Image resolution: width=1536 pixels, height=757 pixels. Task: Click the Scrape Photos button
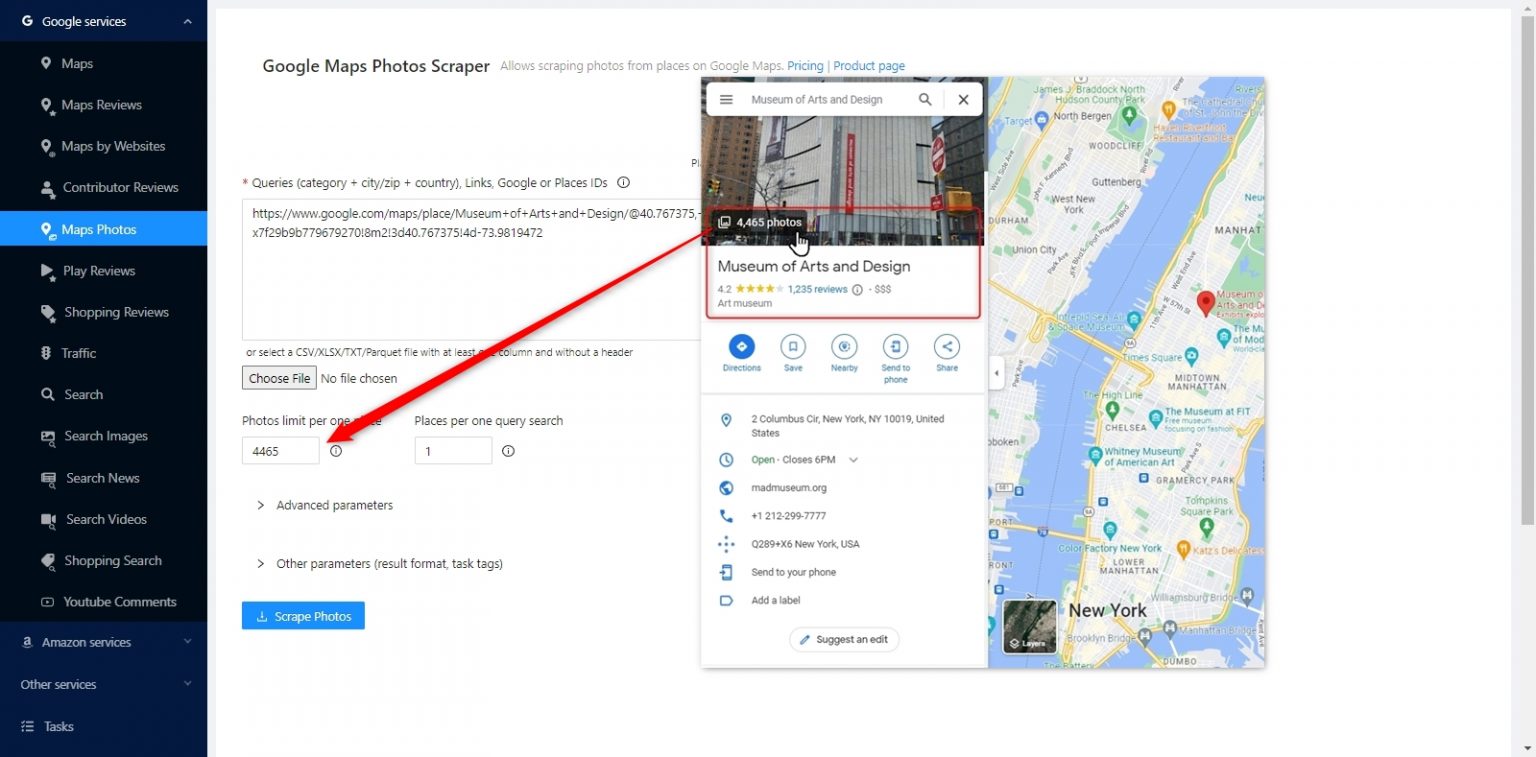coord(303,615)
